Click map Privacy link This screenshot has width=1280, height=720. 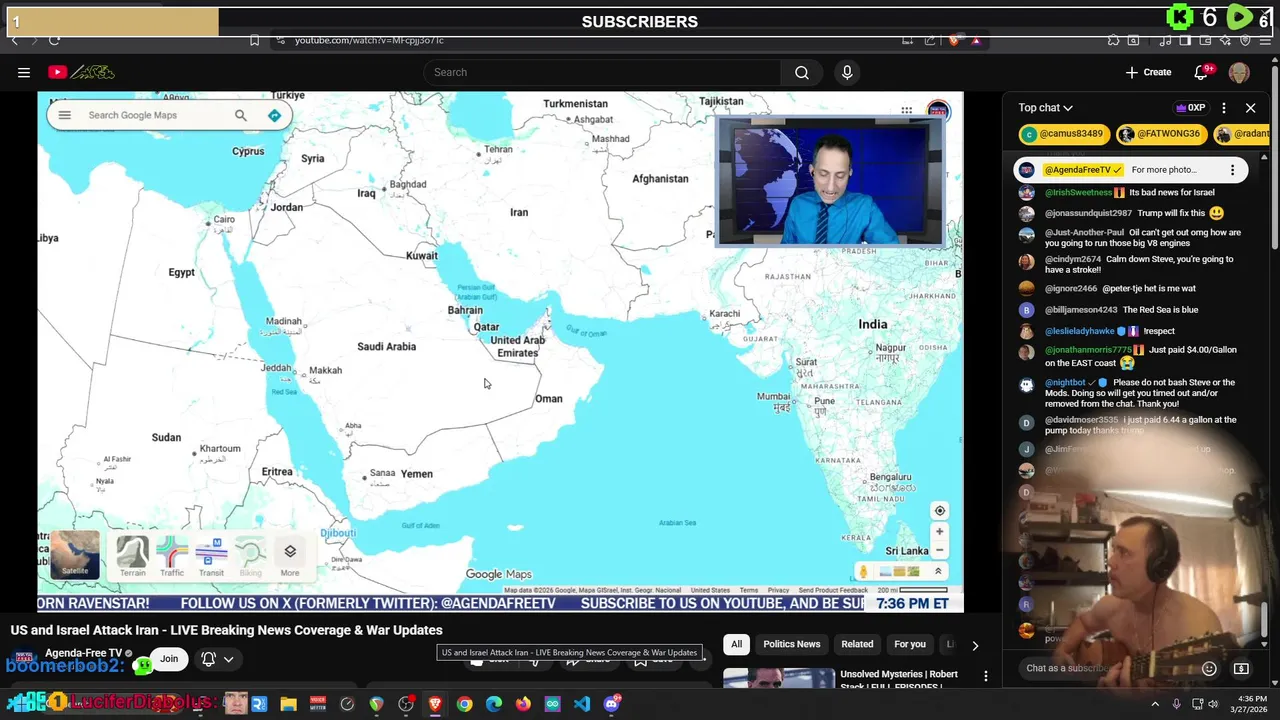click(778, 590)
